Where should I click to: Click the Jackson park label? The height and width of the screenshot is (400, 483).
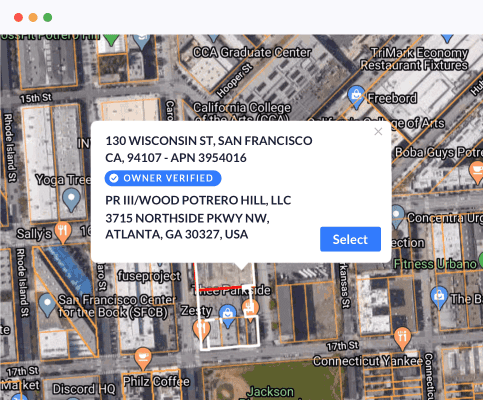click(x=270, y=392)
